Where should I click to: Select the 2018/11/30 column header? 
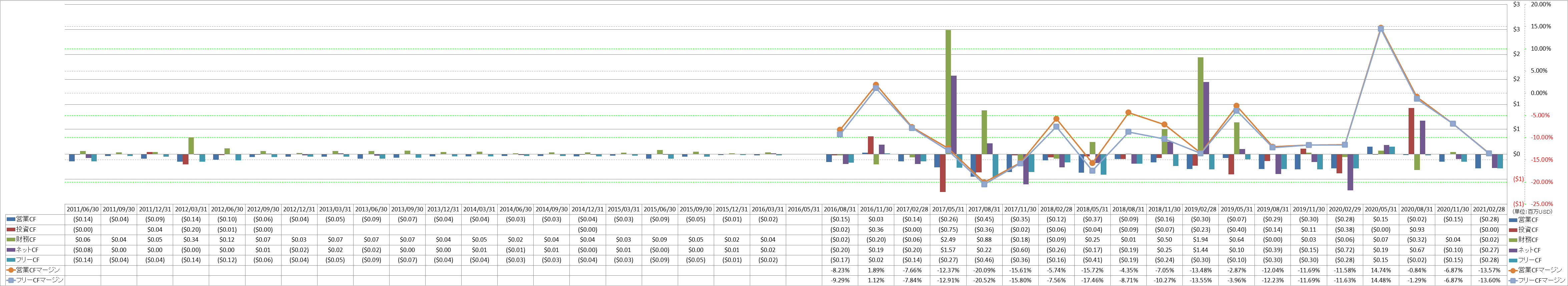1165,209
